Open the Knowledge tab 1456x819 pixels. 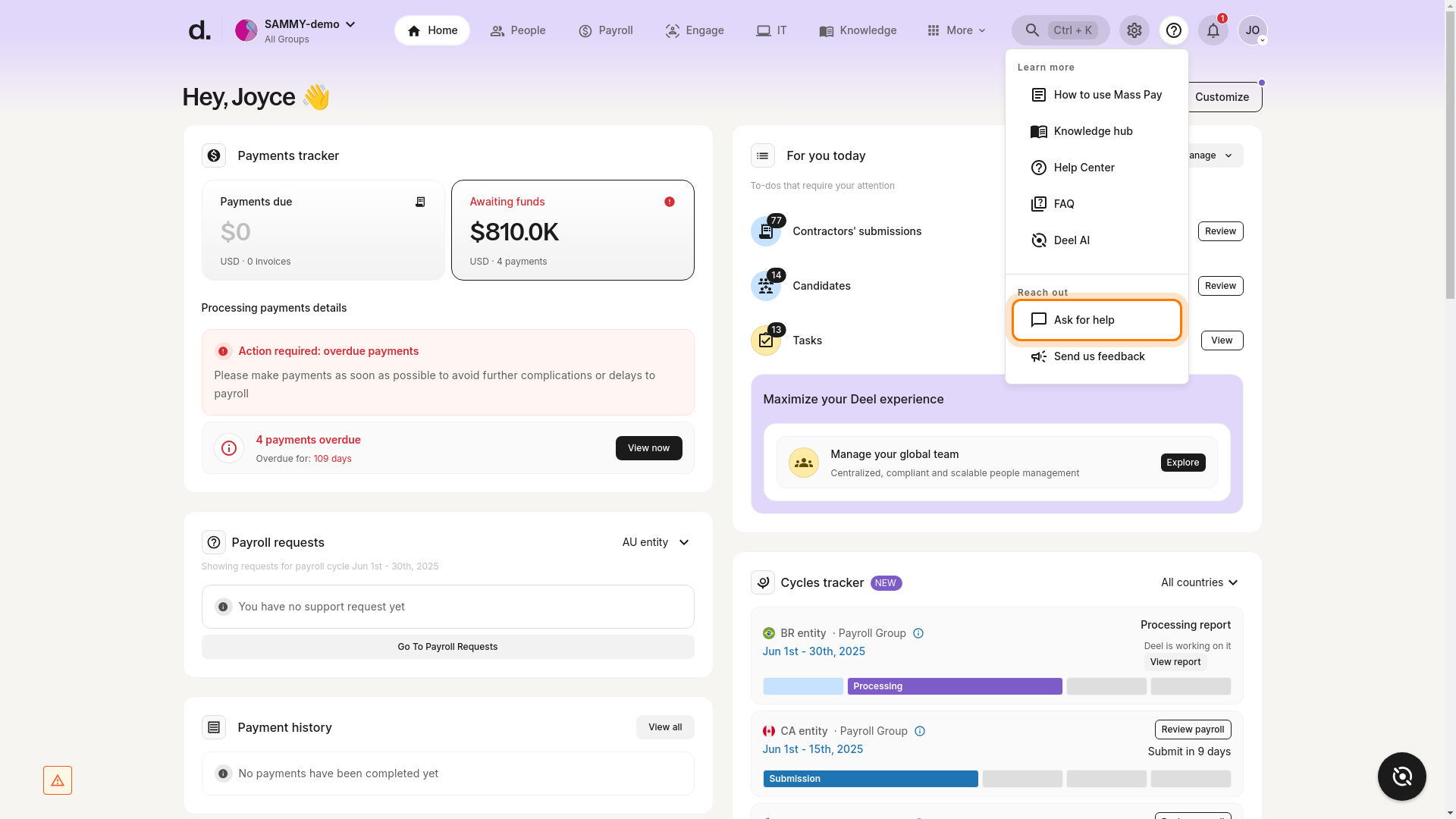click(x=858, y=30)
